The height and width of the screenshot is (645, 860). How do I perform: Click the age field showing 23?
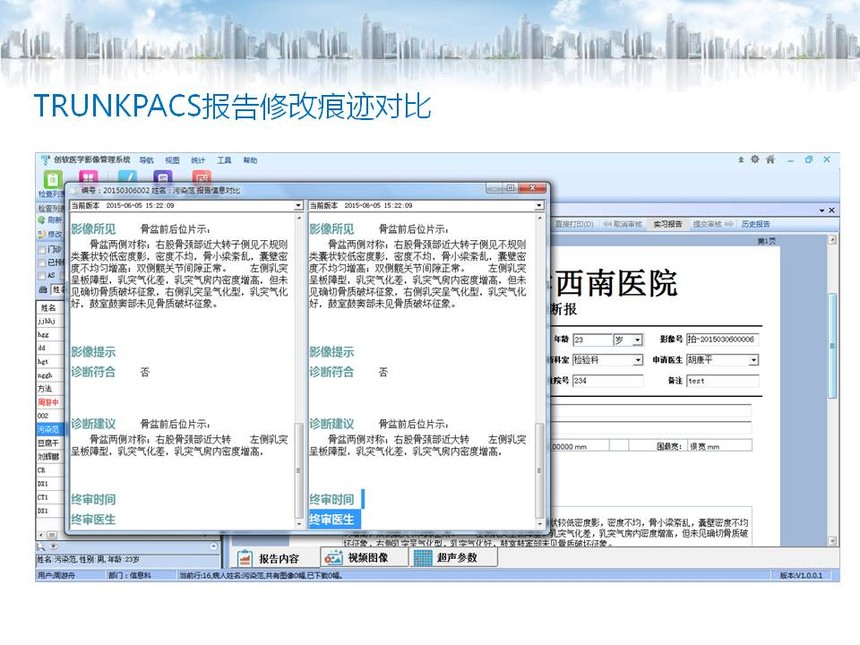592,340
